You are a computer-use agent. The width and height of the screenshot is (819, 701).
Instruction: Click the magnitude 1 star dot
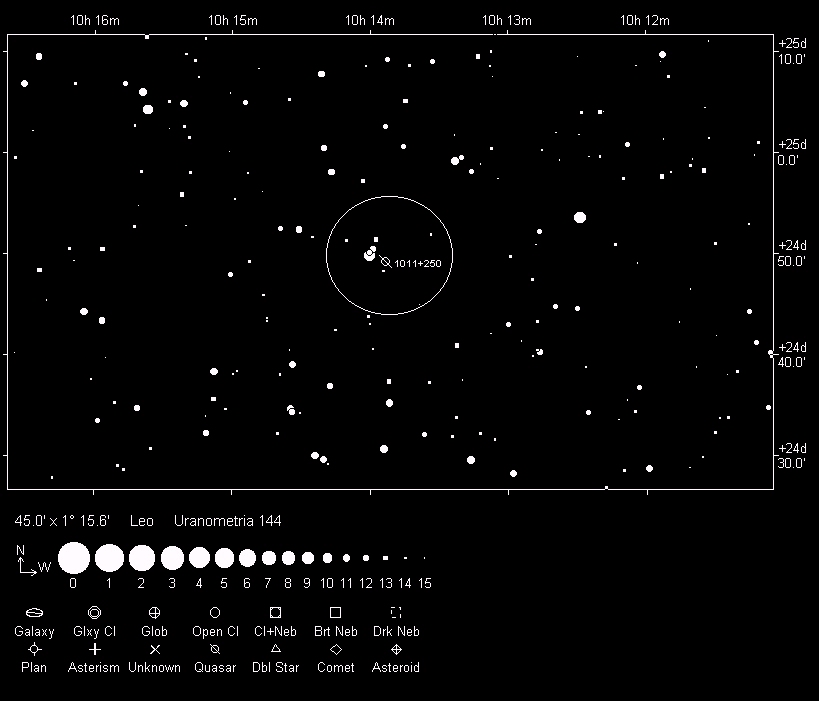click(109, 558)
